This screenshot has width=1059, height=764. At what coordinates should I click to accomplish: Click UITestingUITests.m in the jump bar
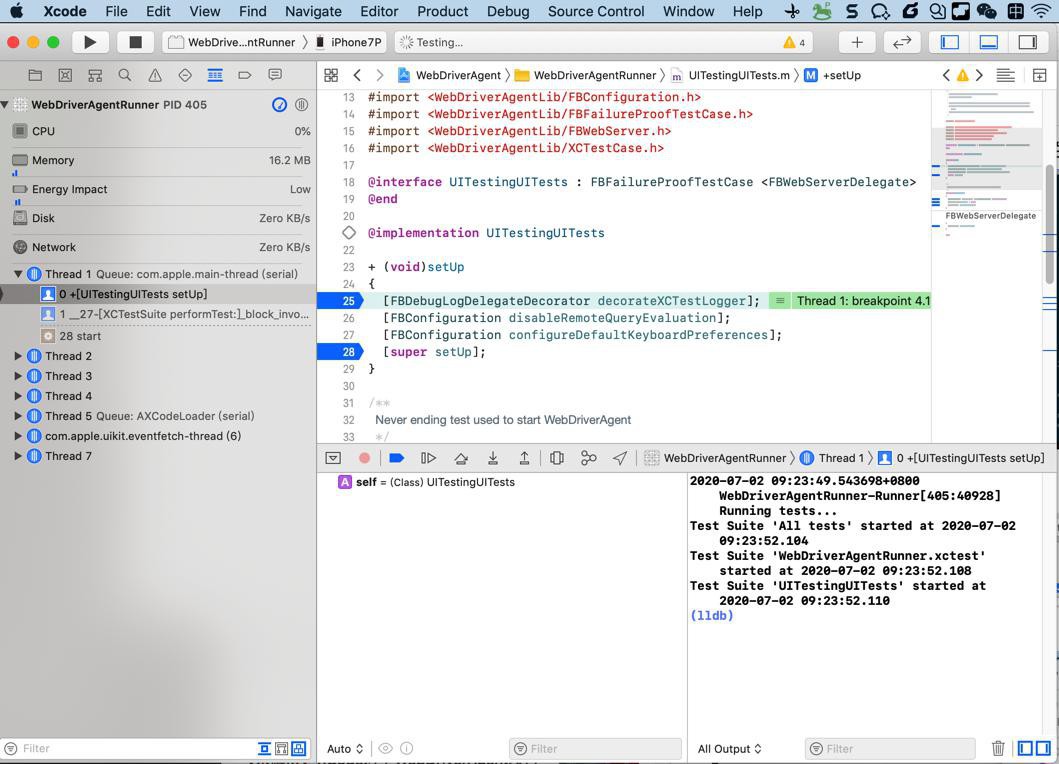(730, 75)
